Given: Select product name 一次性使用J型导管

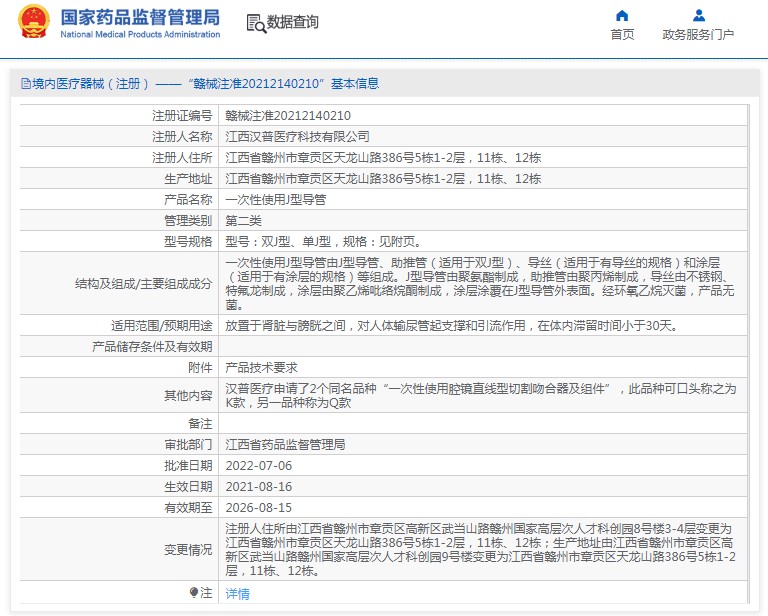Looking at the screenshot, I should click(276, 200).
